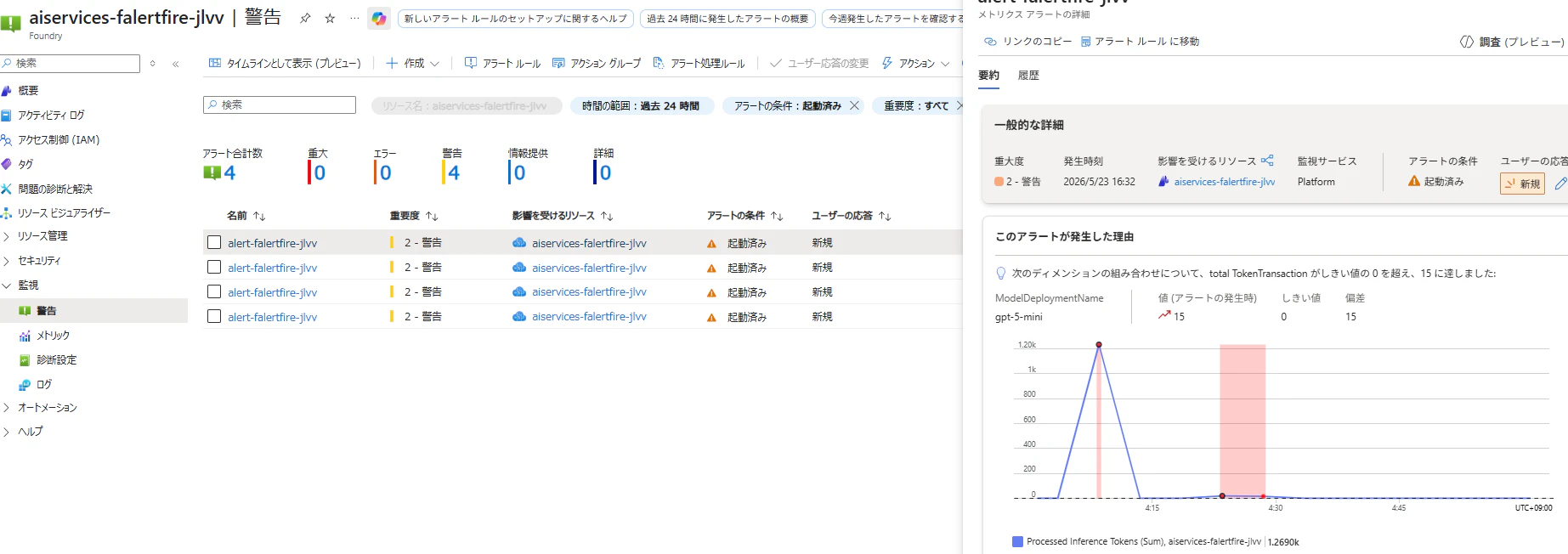Expand オートメーション section
This screenshot has width=1568, height=554.
pos(47,408)
